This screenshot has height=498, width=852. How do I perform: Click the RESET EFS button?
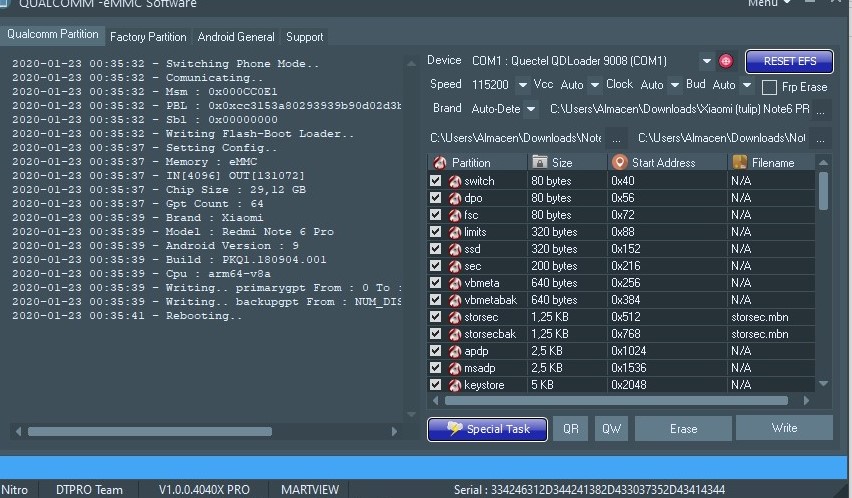[790, 61]
